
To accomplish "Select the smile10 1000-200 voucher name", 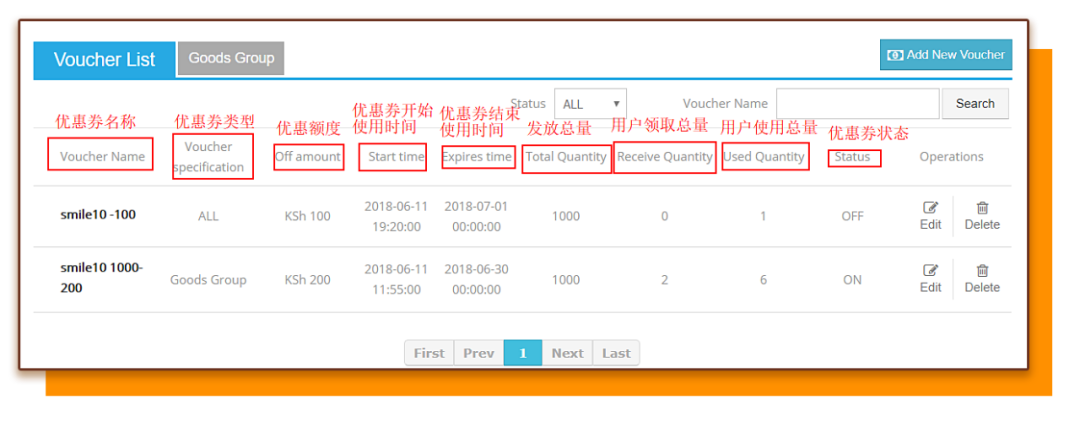I will tap(101, 278).
